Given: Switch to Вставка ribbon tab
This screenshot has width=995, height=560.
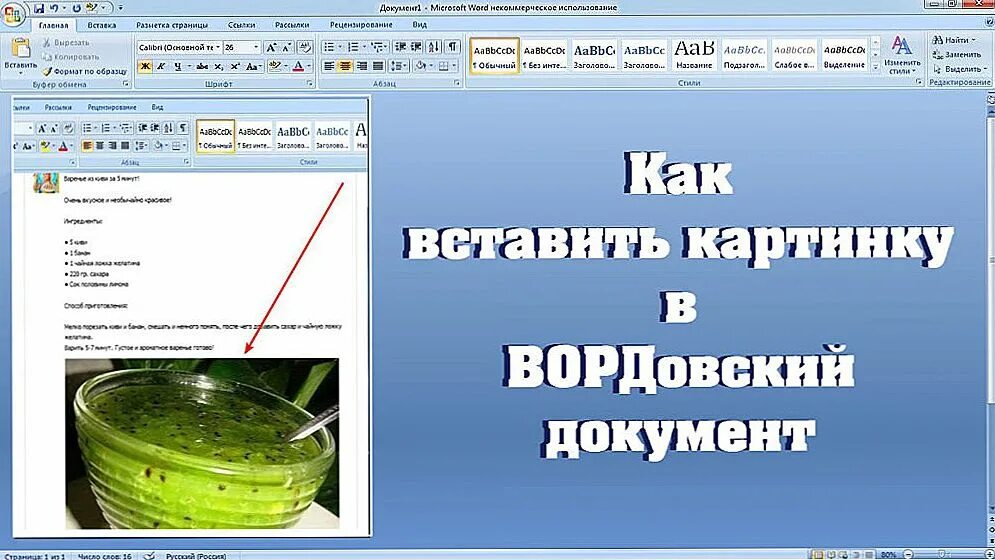Looking at the screenshot, I should click(x=102, y=25).
